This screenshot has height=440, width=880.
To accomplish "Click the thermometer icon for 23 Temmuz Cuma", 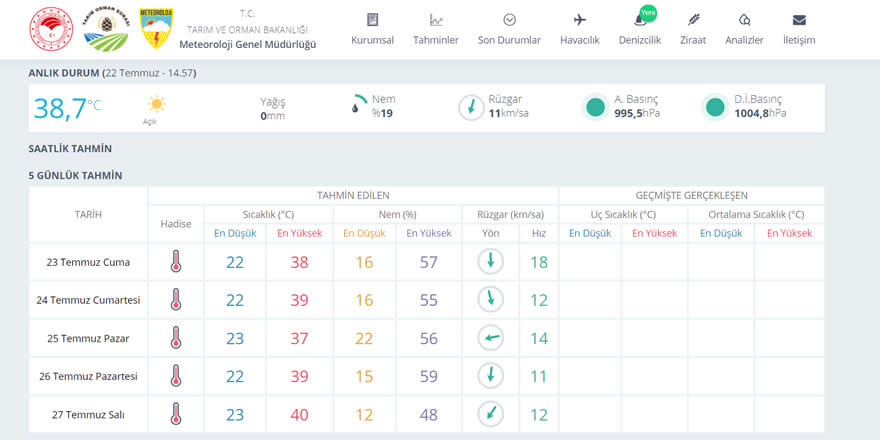I will tap(176, 262).
